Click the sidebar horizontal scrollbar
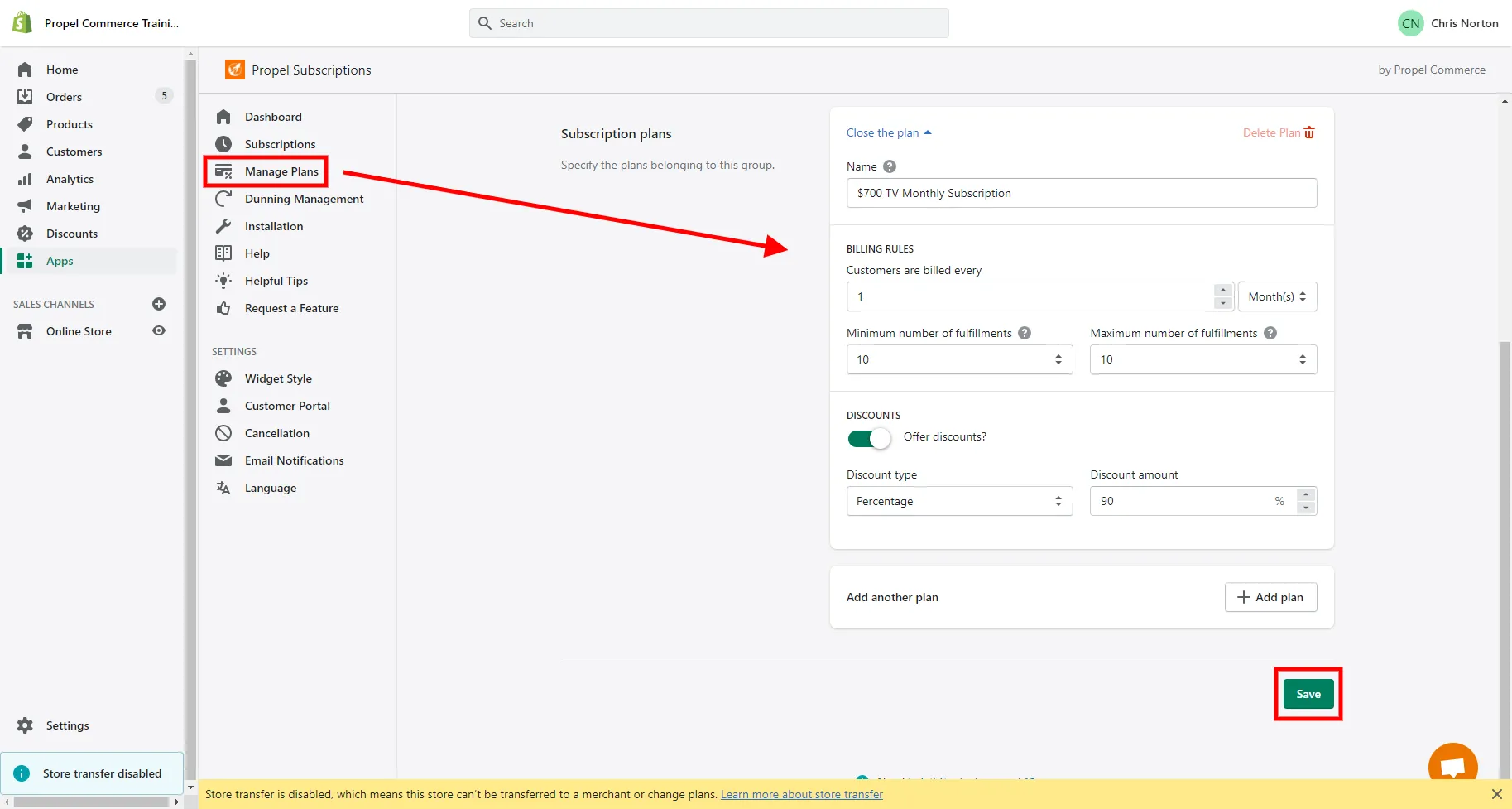Viewport: 1512px width, 809px height. pos(91,802)
